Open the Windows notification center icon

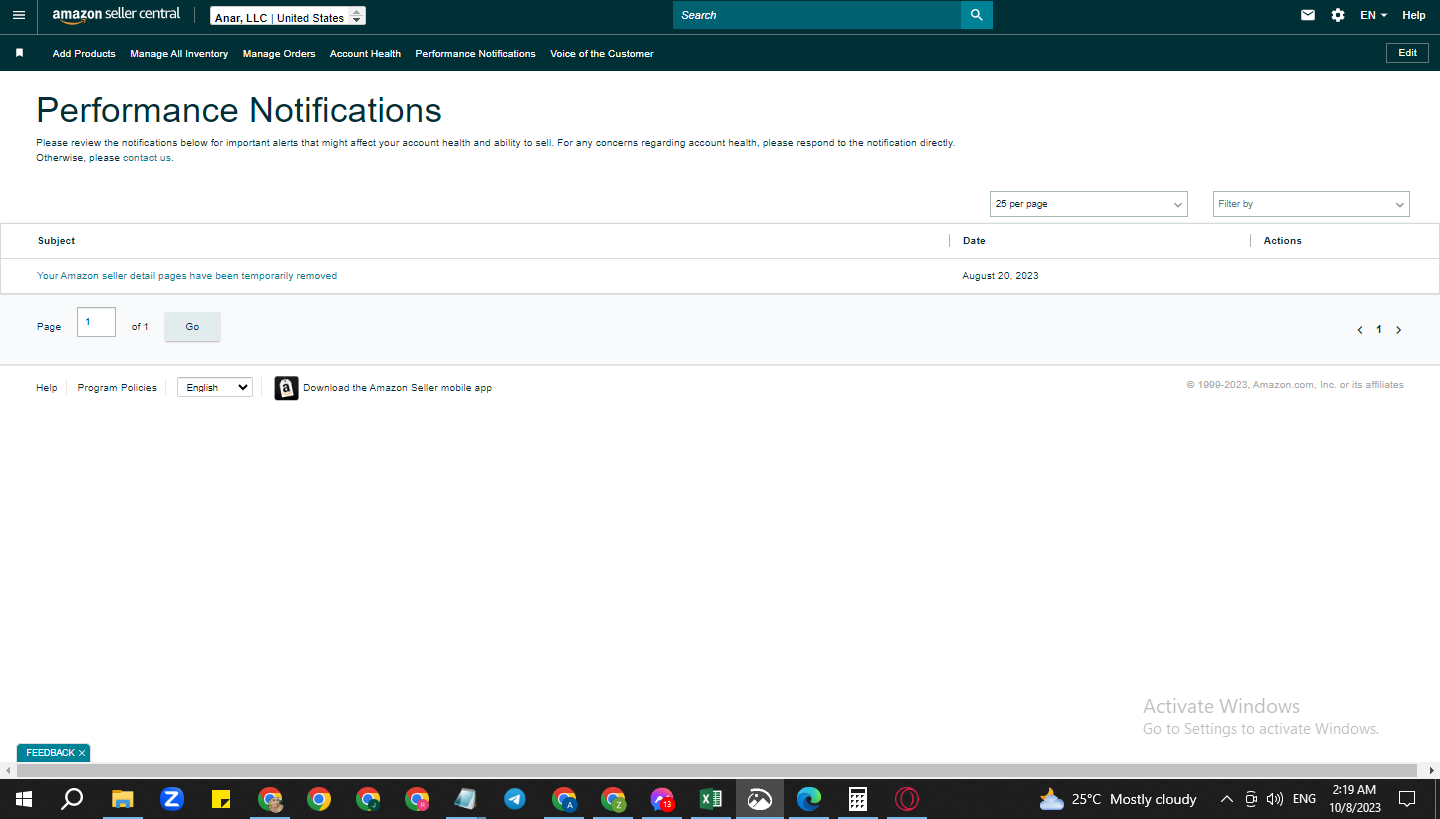tap(1407, 799)
